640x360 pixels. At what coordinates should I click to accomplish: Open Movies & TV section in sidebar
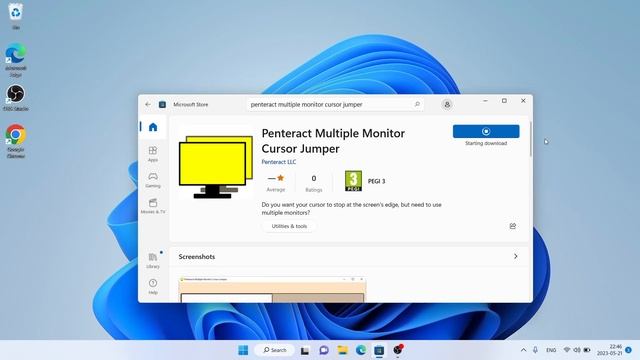click(x=153, y=206)
